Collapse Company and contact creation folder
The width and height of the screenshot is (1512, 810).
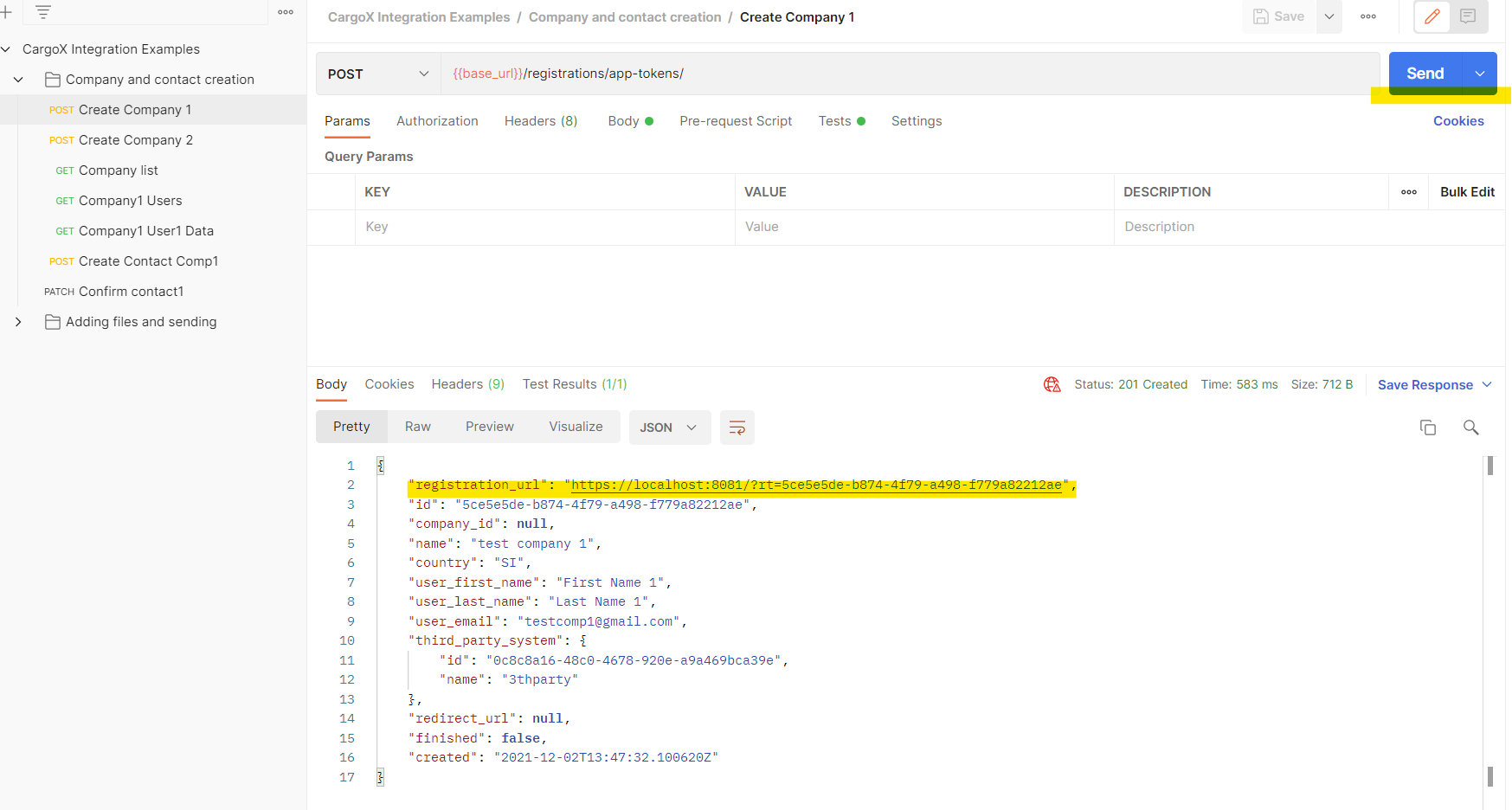(18, 80)
